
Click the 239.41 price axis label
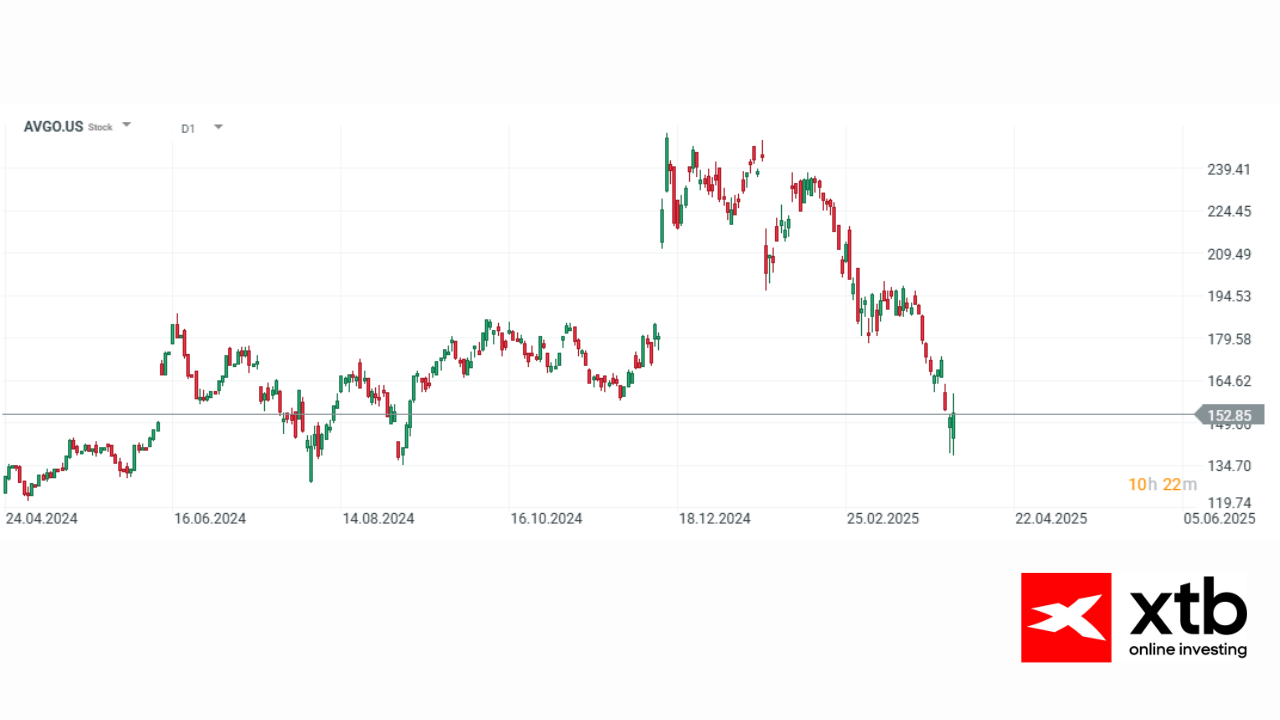1229,169
